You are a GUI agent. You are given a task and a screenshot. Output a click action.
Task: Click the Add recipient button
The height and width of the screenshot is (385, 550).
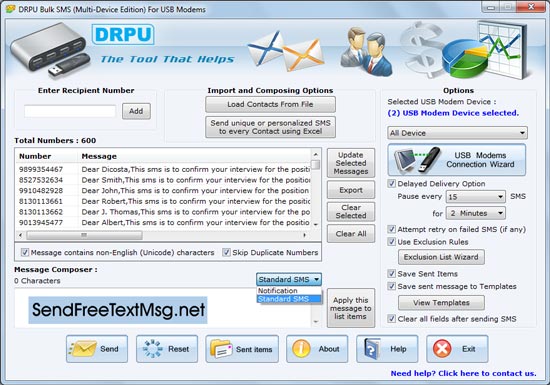point(136,111)
